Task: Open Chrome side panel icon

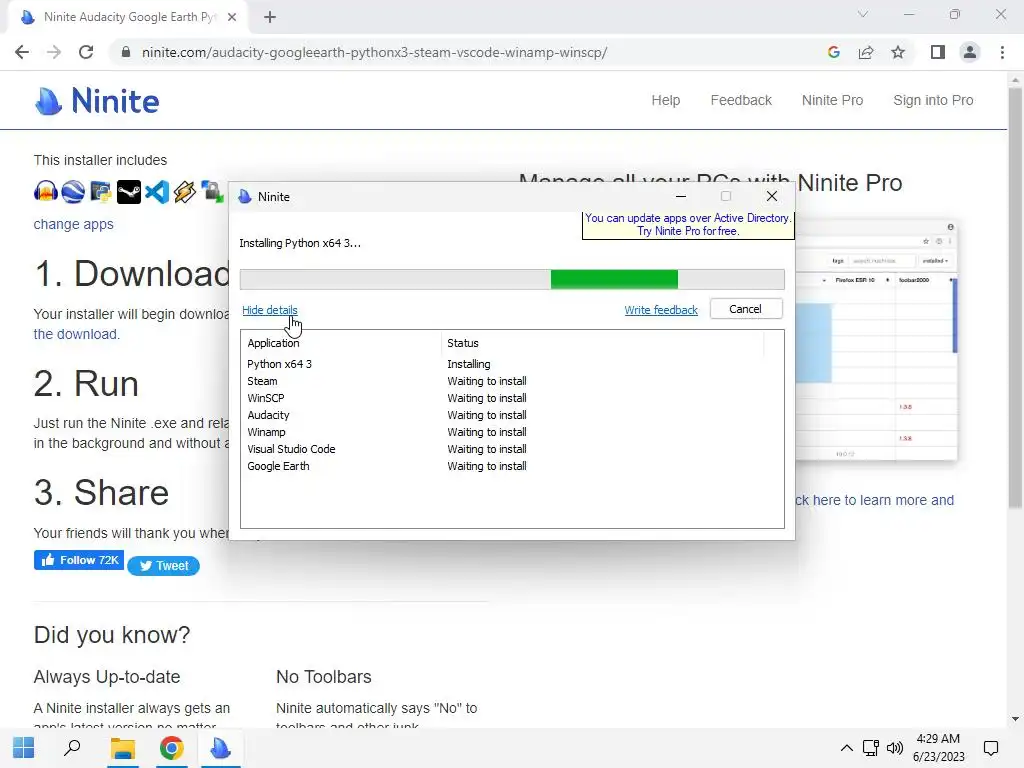Action: point(938,52)
